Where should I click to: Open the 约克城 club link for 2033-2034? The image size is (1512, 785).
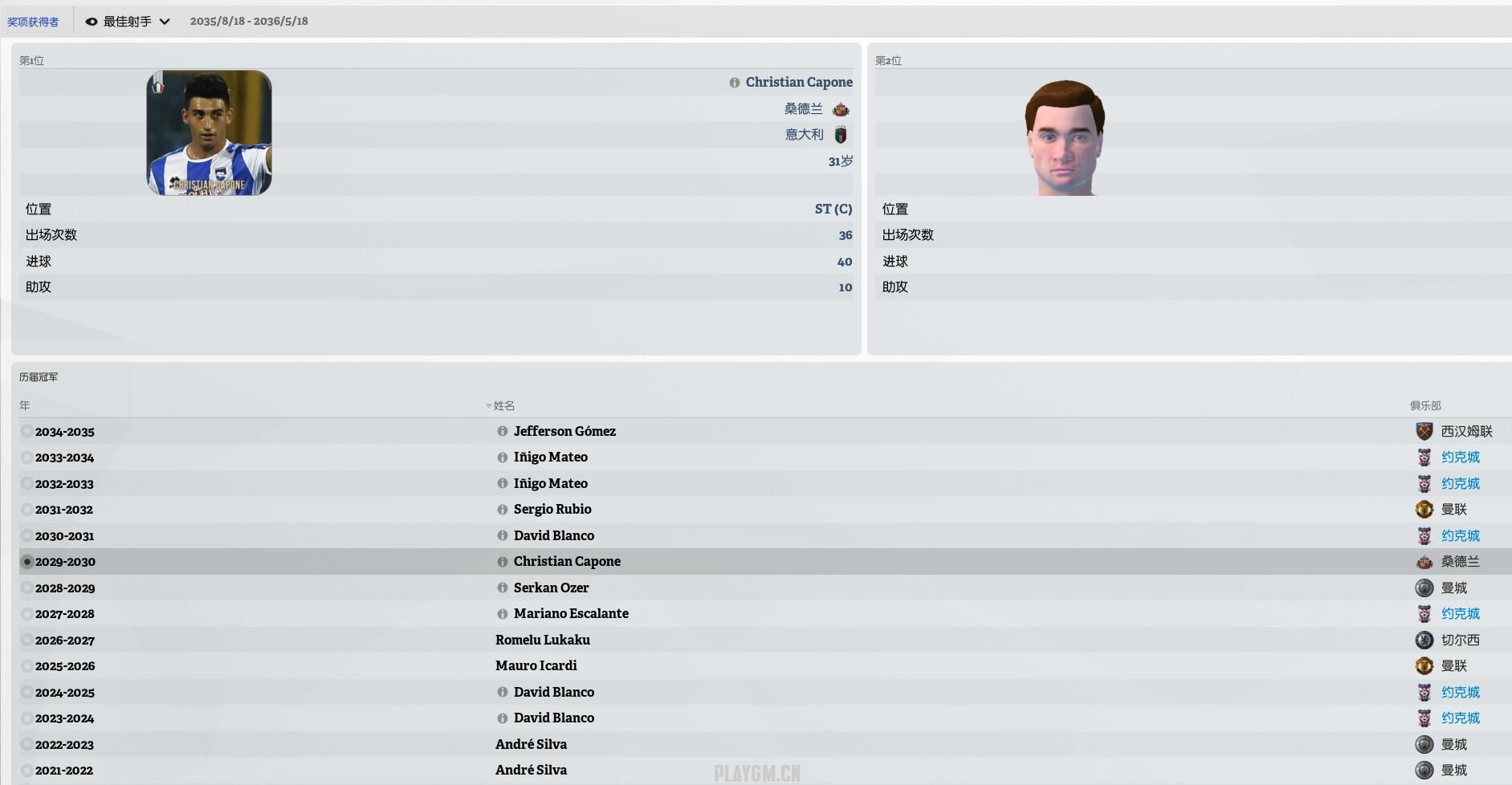pyautogui.click(x=1460, y=457)
